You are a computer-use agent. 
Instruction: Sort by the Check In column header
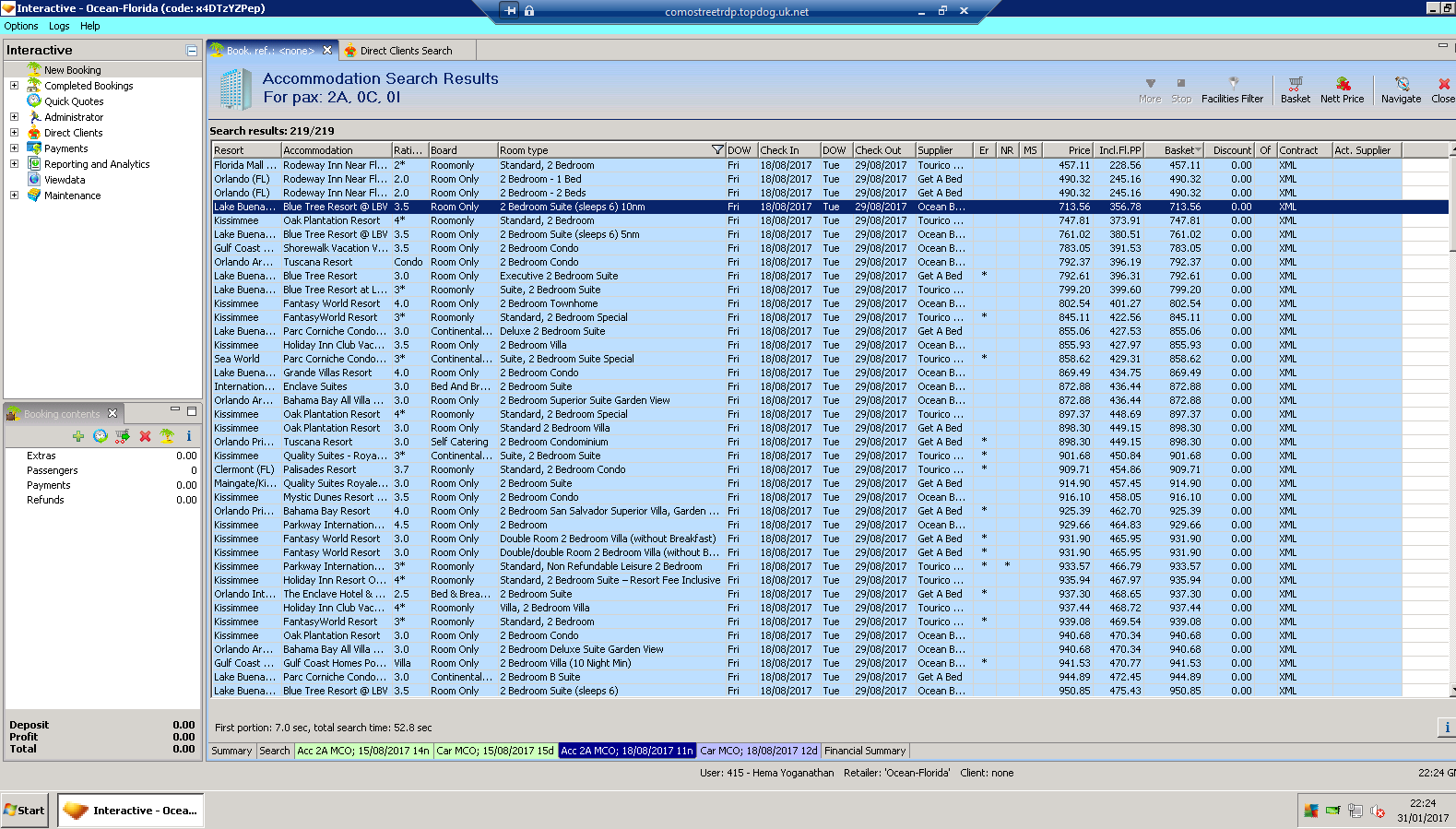pos(789,150)
